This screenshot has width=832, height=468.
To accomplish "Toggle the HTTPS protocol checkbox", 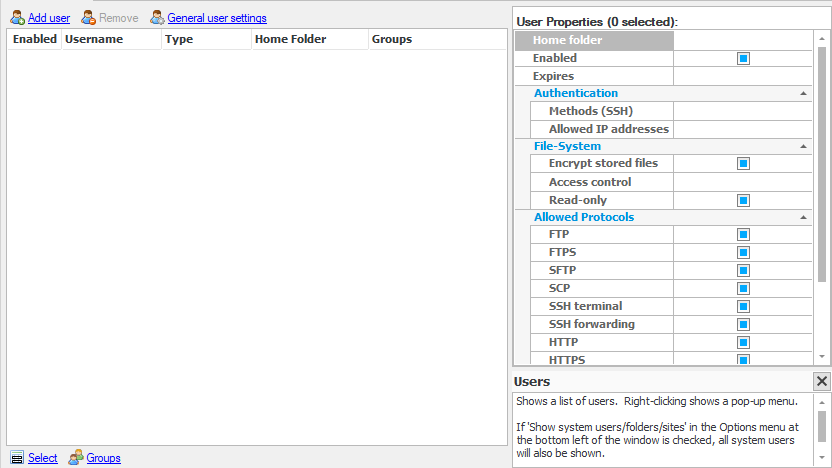I will pos(743,360).
